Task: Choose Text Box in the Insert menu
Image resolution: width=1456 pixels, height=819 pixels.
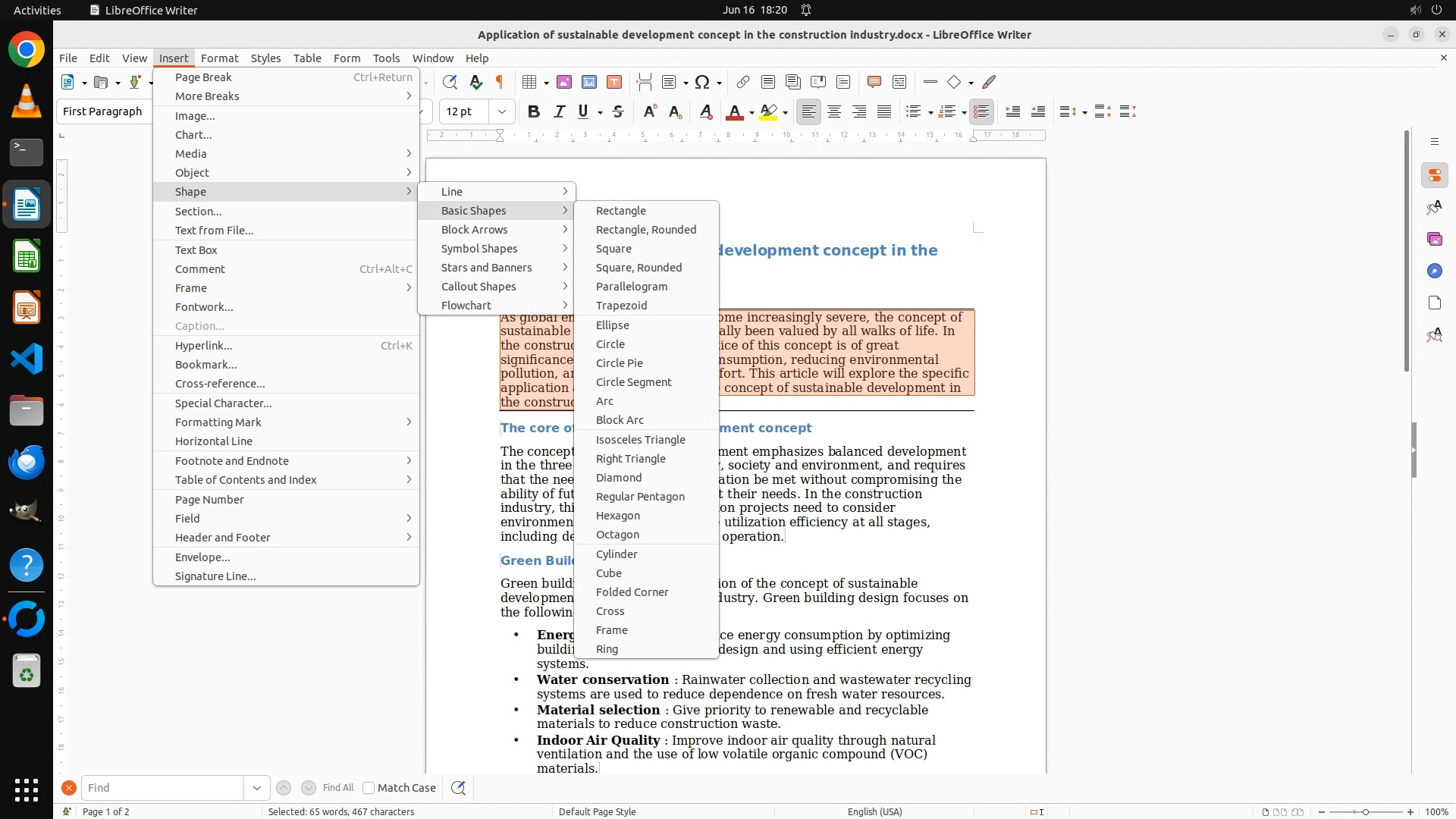Action: click(196, 250)
